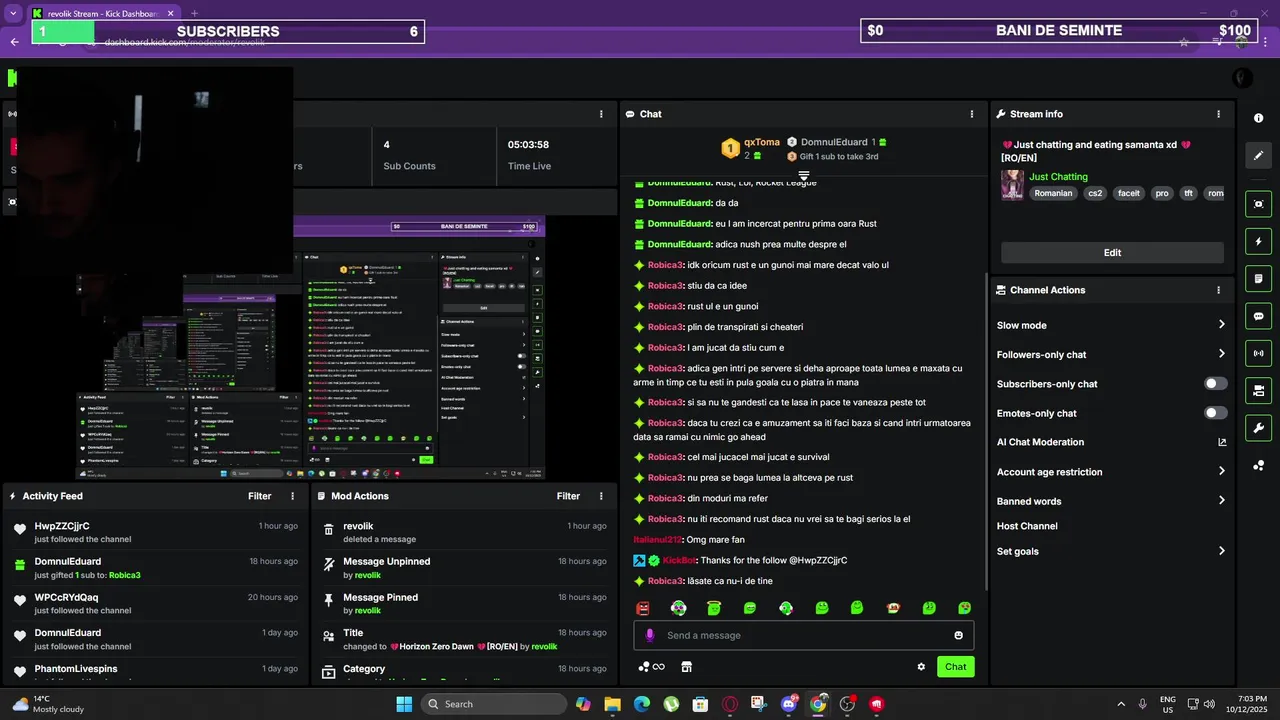
Task: Click the three-dots cluster icon in right sidebar
Action: [1258, 466]
